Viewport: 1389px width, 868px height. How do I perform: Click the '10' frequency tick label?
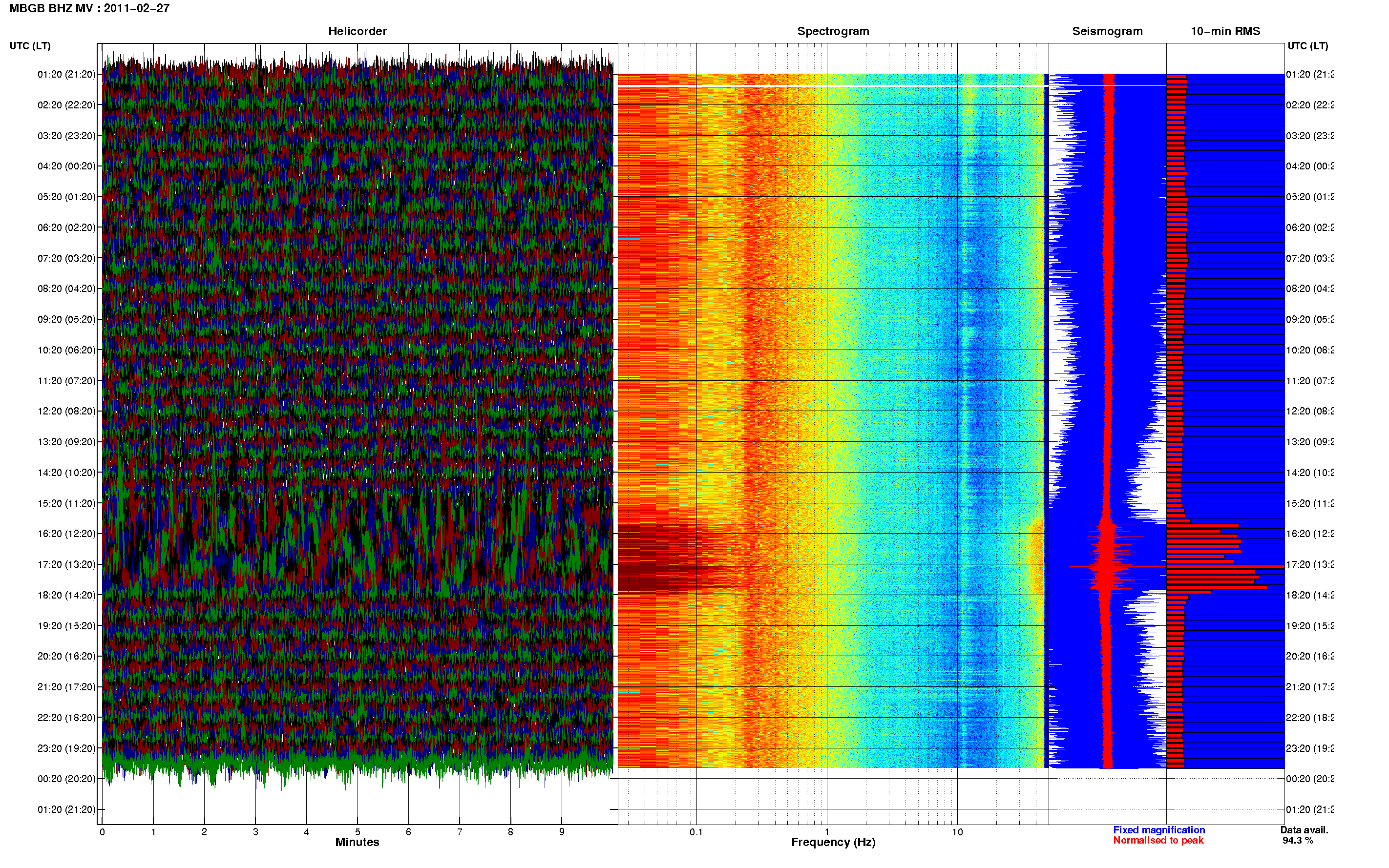tap(957, 832)
